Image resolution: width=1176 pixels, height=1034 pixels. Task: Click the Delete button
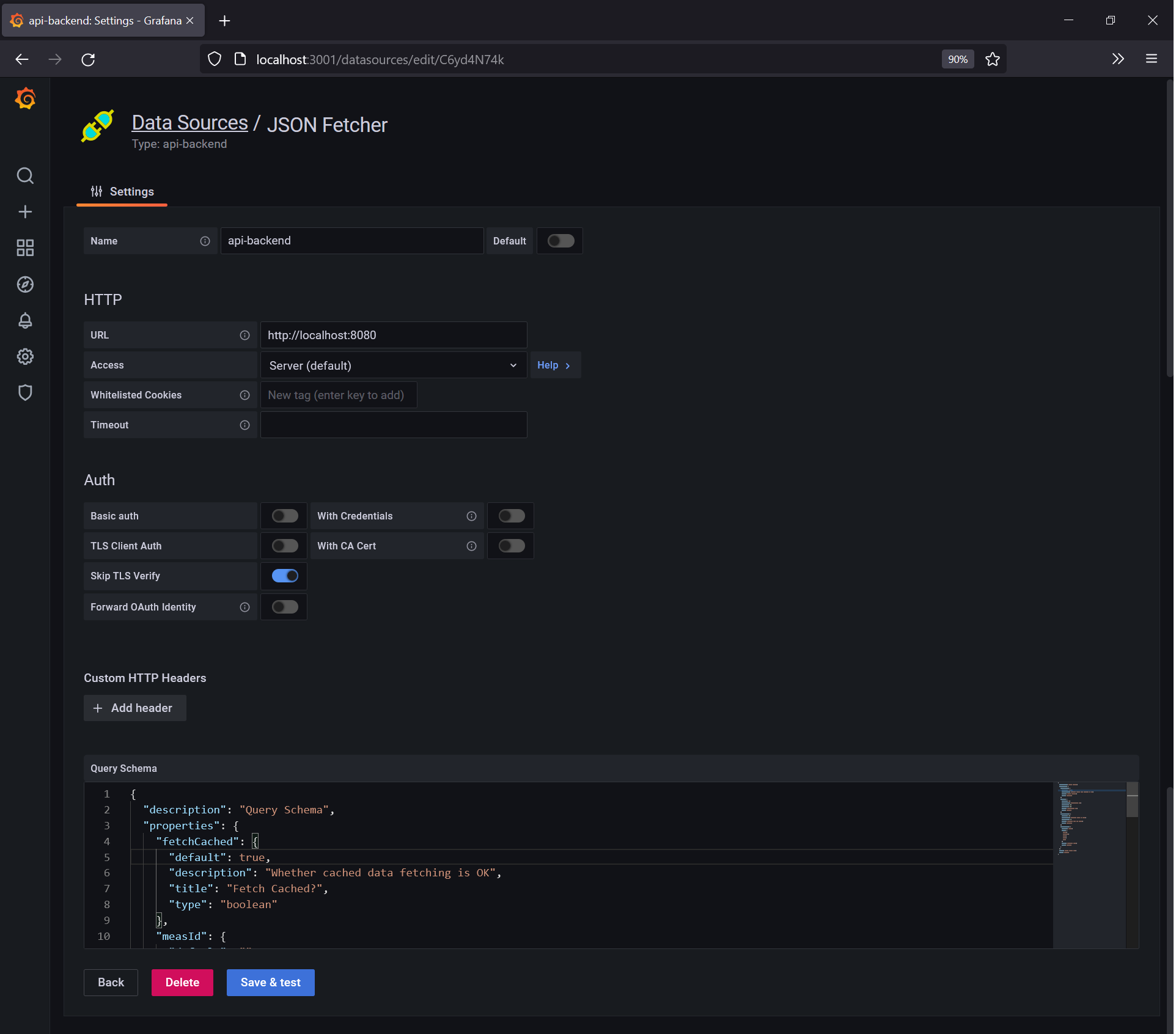[x=182, y=983]
